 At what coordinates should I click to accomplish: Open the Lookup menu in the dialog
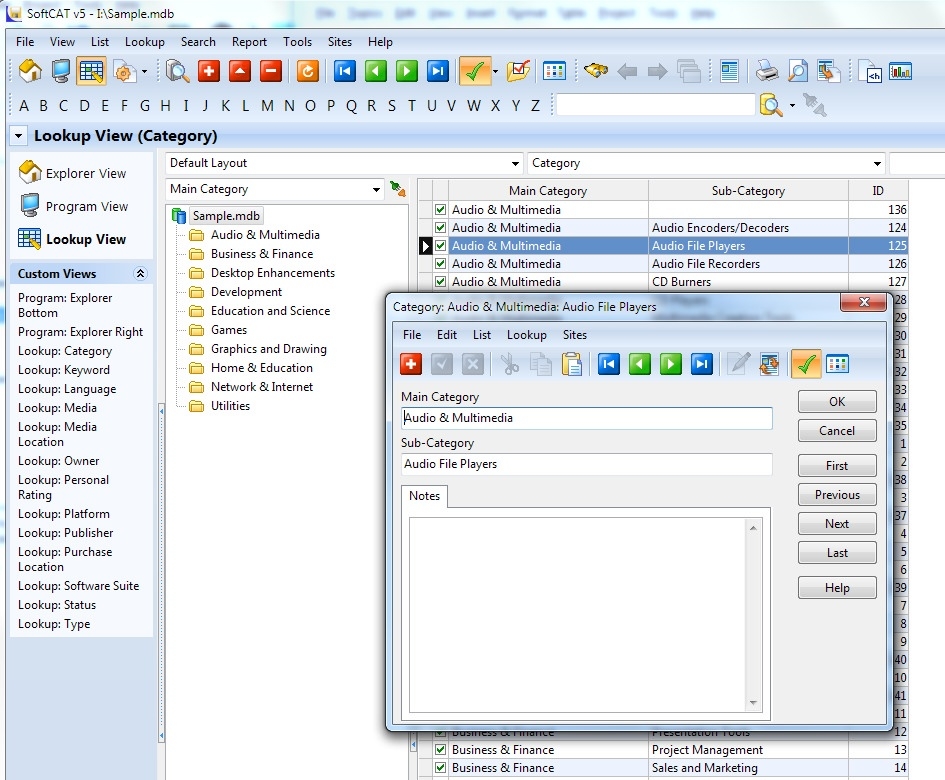(x=526, y=335)
